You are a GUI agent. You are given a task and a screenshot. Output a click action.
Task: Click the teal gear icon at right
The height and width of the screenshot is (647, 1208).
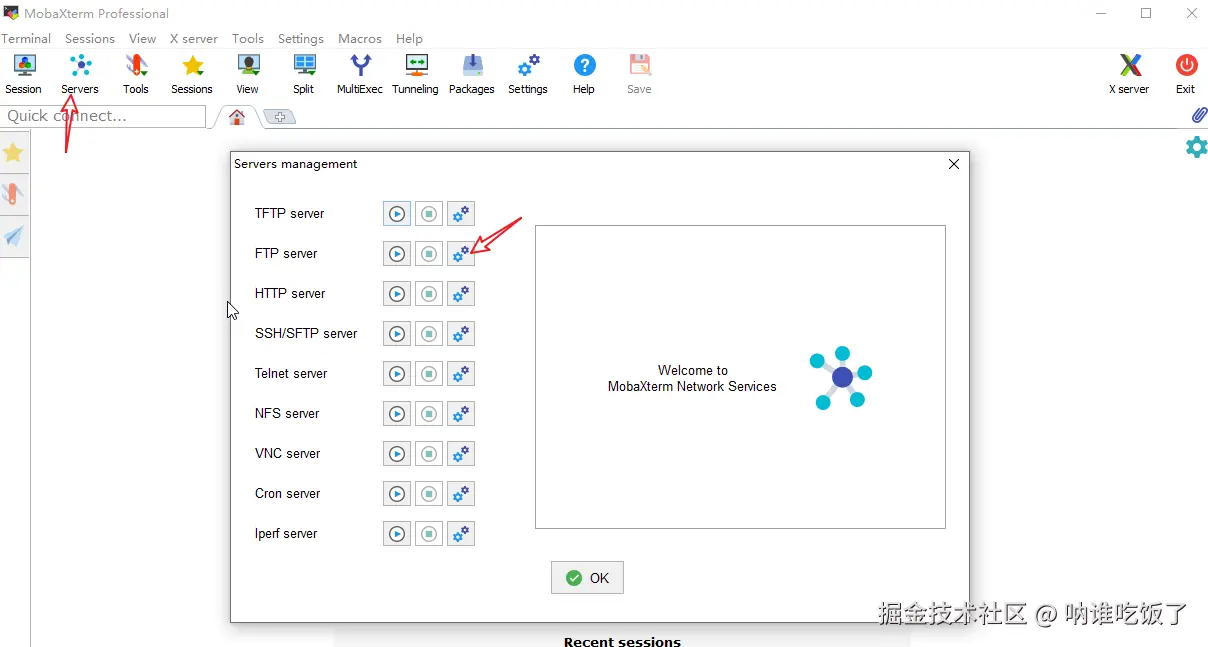click(x=1196, y=148)
